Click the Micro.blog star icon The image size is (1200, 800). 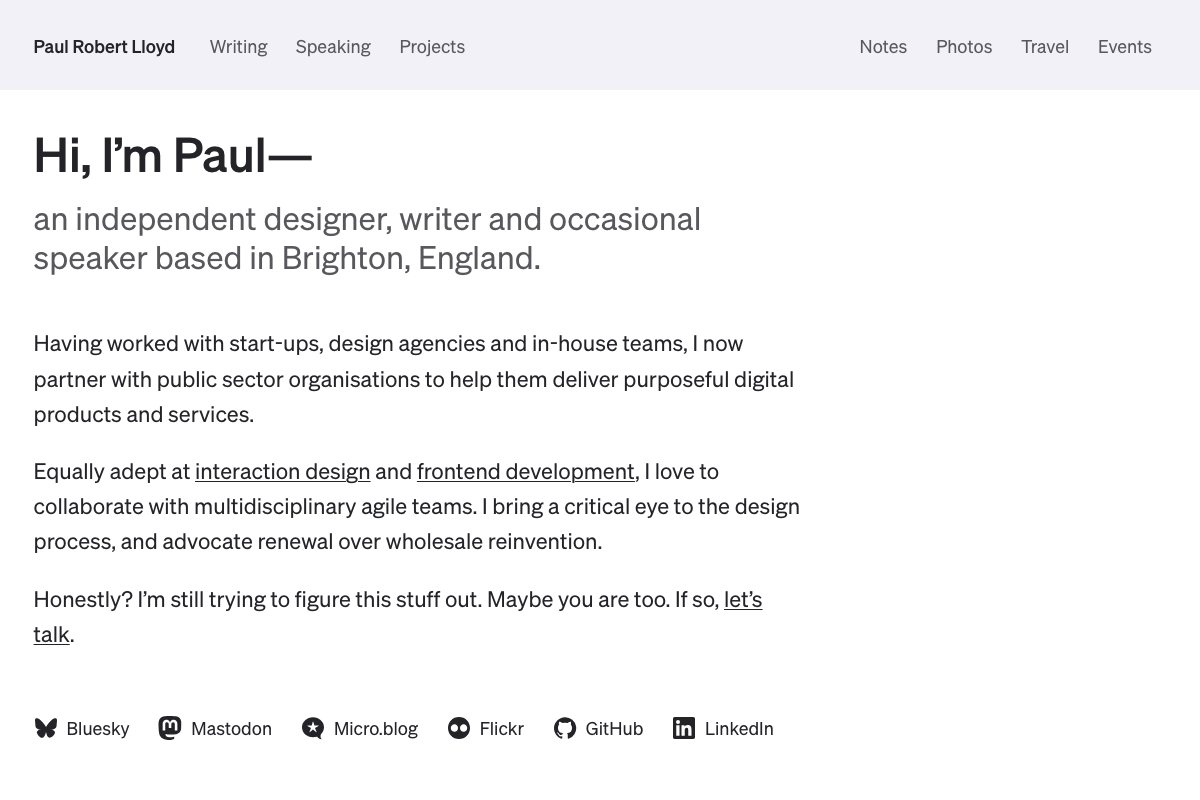pyautogui.click(x=313, y=728)
